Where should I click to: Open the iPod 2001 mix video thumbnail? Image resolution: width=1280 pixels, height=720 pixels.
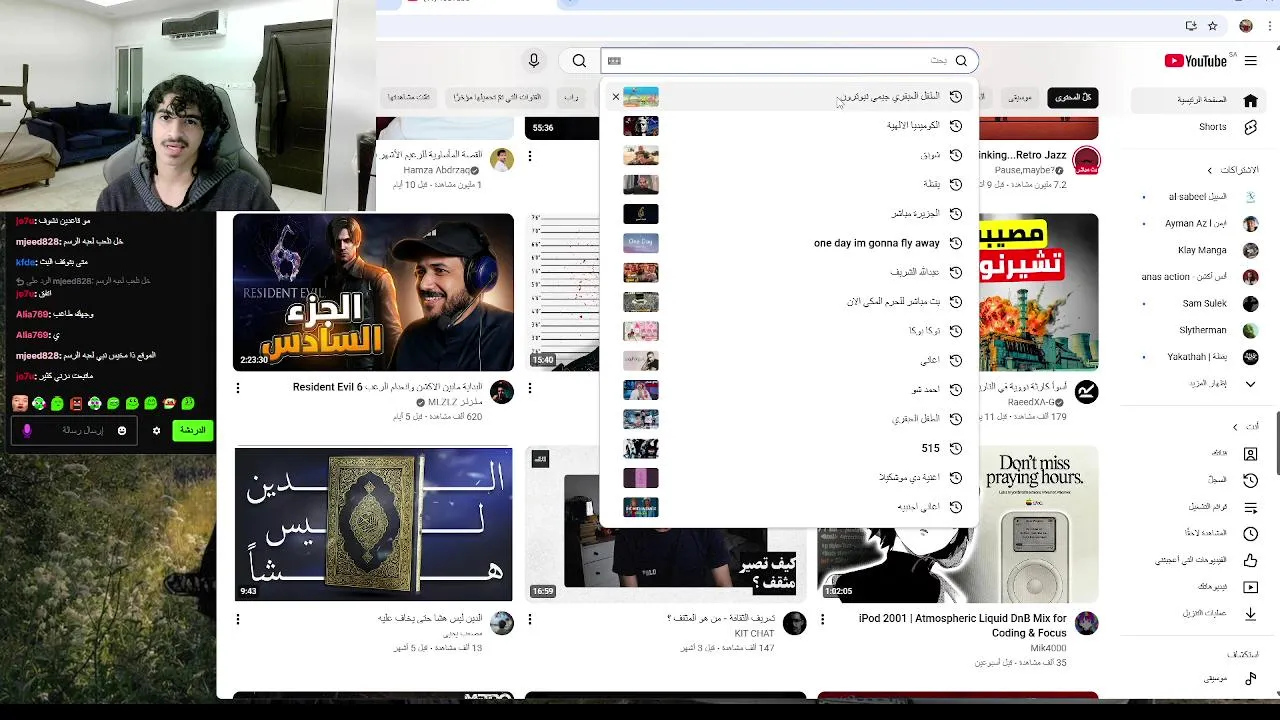(x=958, y=524)
